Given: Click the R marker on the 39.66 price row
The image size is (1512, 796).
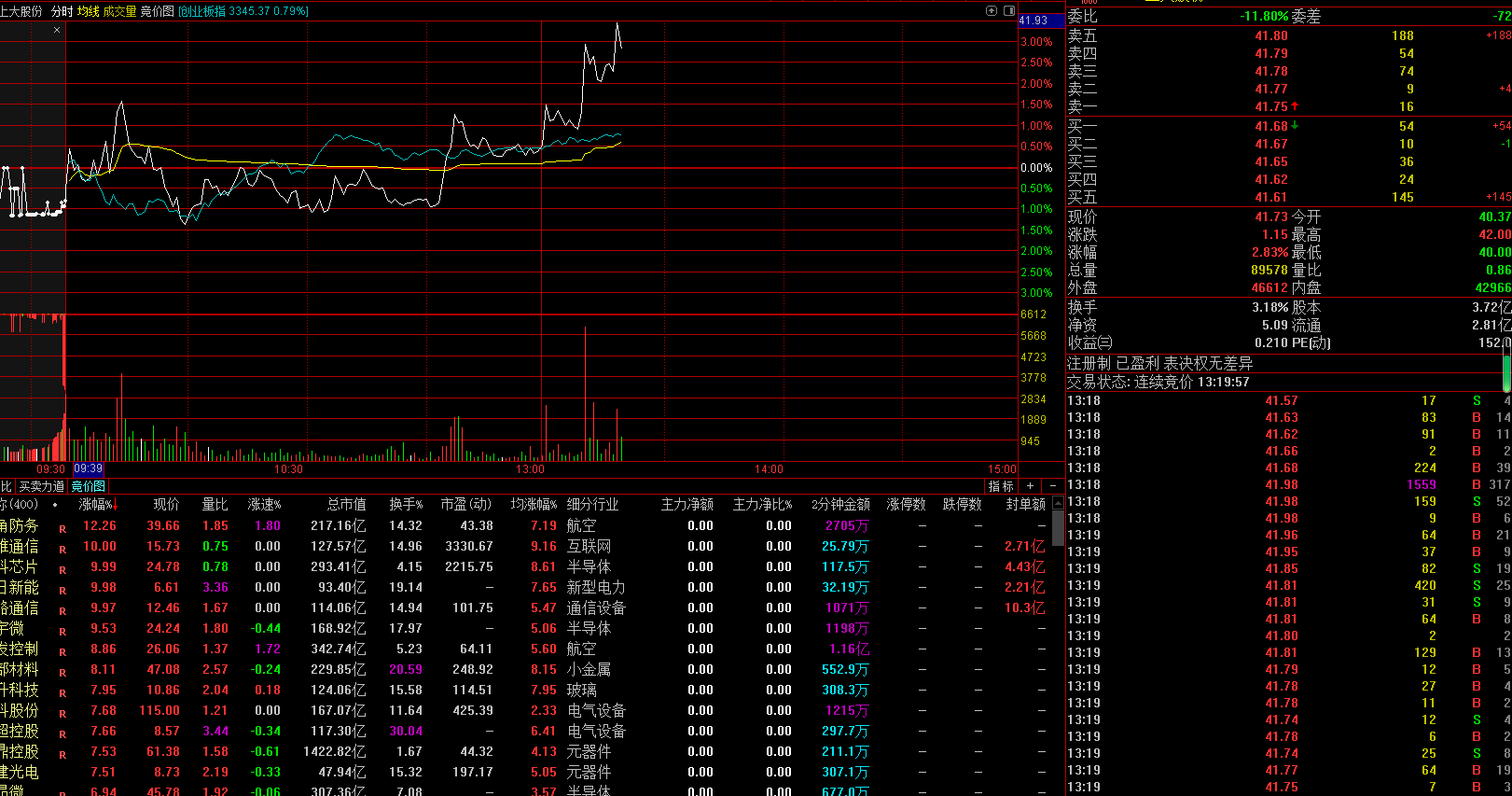Looking at the screenshot, I should pyautogui.click(x=62, y=528).
